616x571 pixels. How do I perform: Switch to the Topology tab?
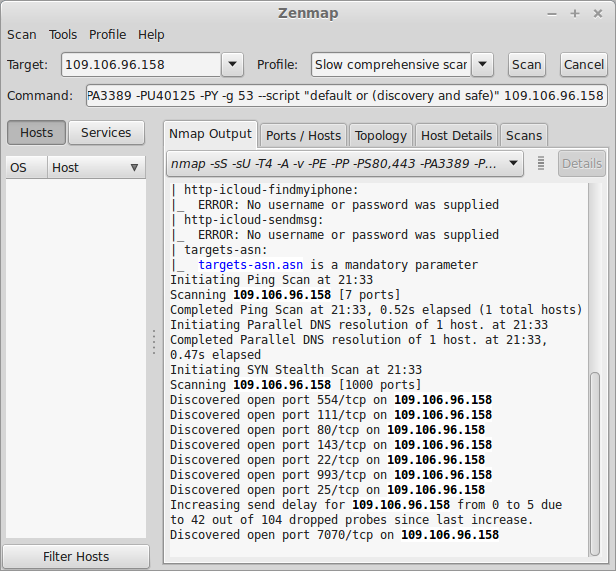[x=381, y=136]
